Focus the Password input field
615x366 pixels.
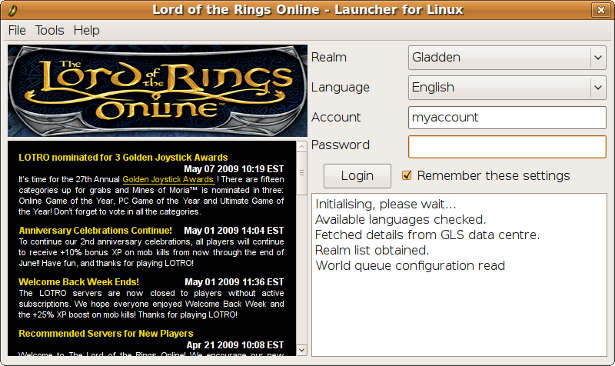pyautogui.click(x=507, y=147)
